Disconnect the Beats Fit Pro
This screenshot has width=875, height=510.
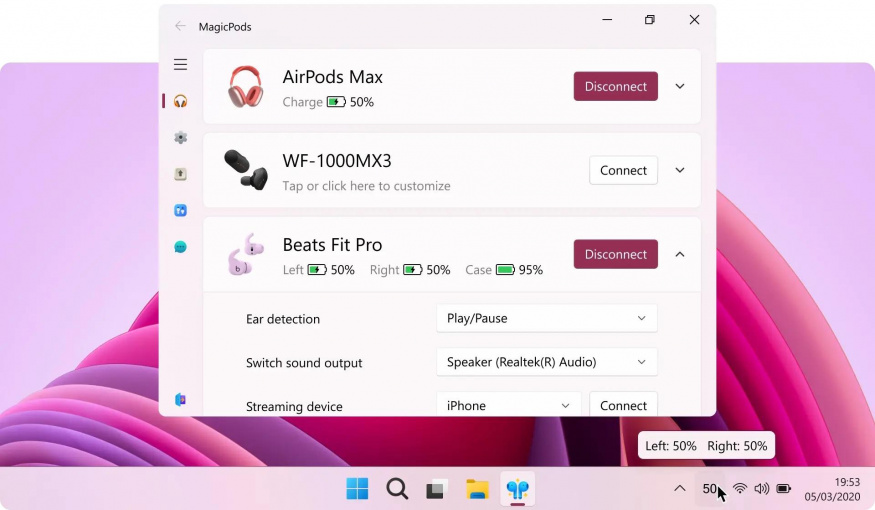click(616, 254)
